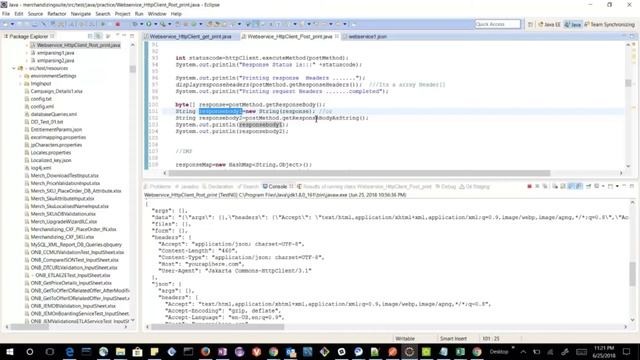640x360 pixels.
Task: Open the Window menu
Action: (x=157, y=14)
